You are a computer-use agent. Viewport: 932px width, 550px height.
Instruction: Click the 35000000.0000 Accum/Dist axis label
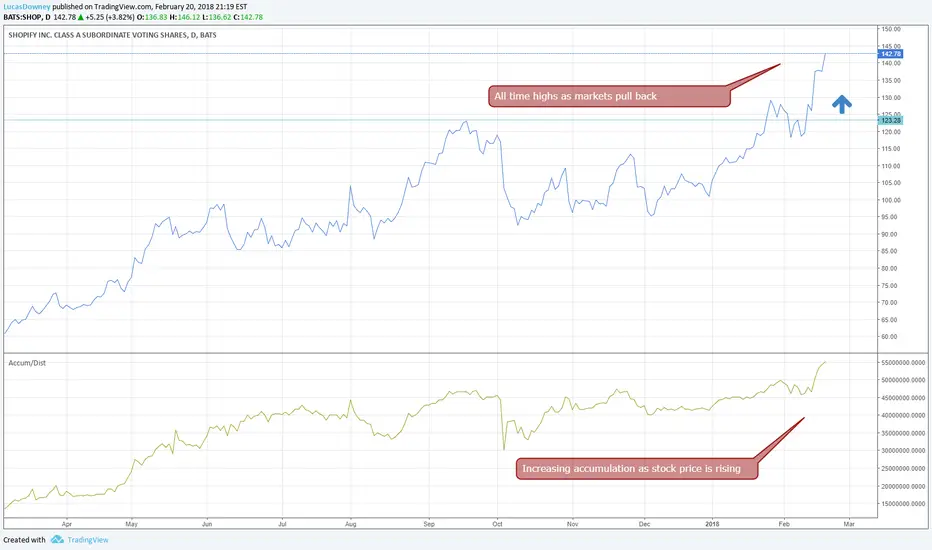tap(903, 433)
